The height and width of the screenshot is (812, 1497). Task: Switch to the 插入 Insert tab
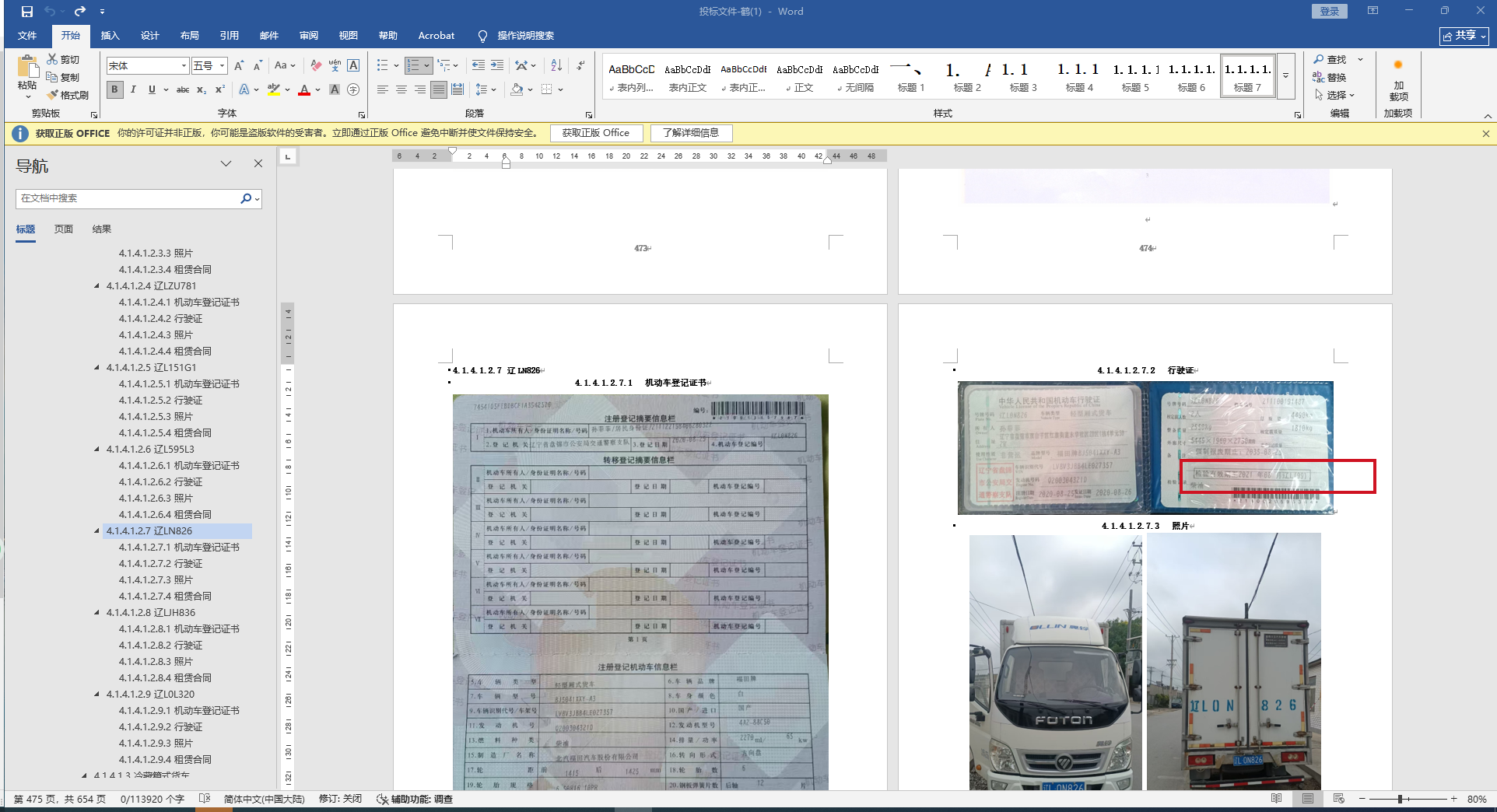click(x=110, y=36)
